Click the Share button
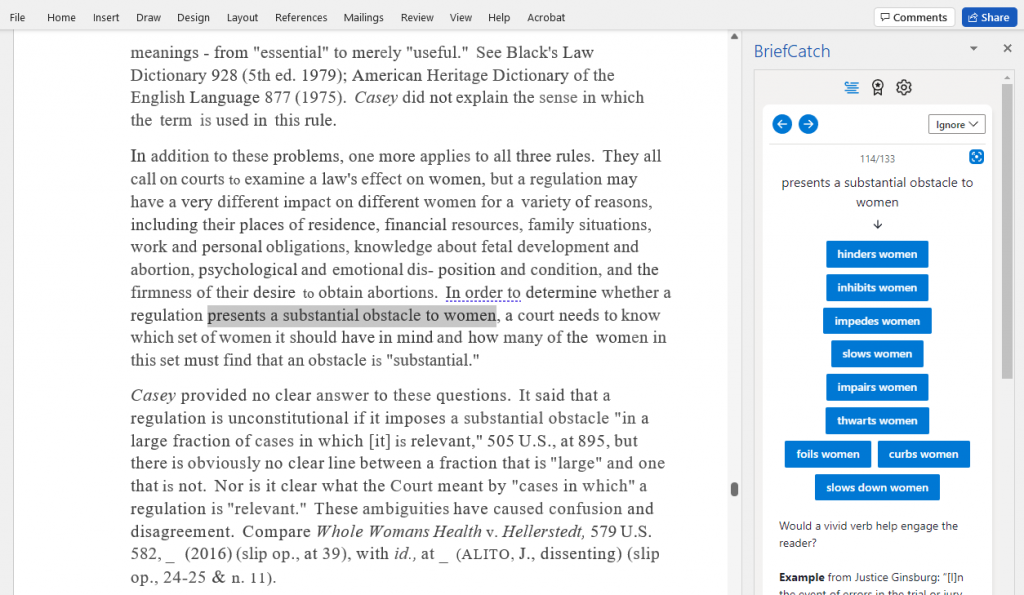 pos(989,18)
